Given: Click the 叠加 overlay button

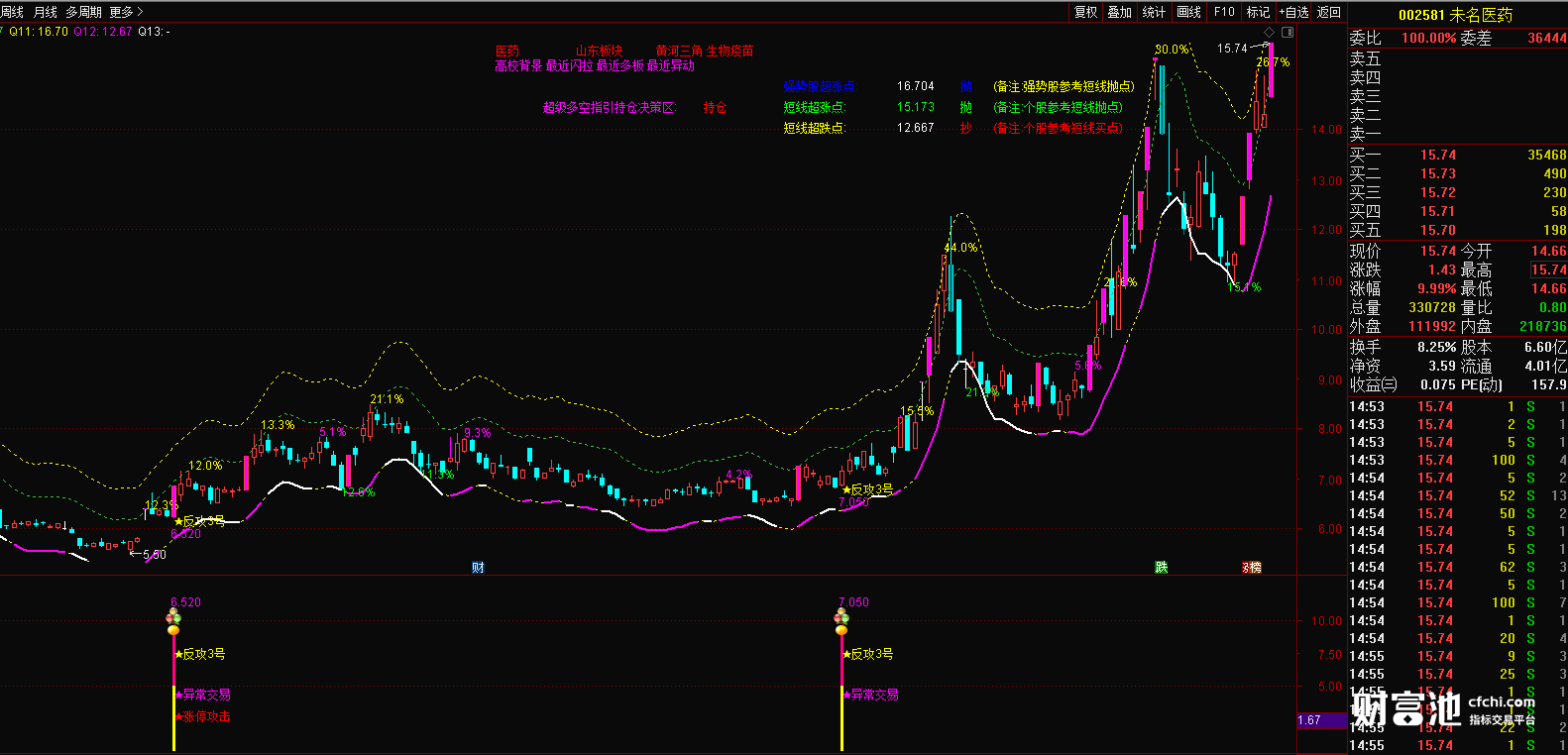Looking at the screenshot, I should pos(1120,12).
